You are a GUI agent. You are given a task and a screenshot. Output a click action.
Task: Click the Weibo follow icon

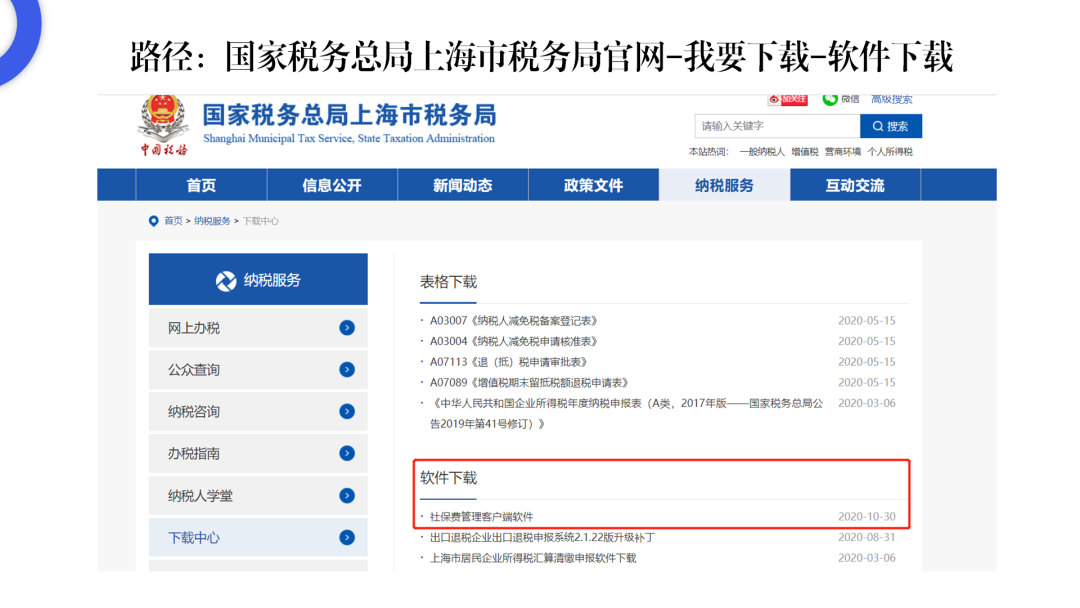pyautogui.click(x=787, y=99)
